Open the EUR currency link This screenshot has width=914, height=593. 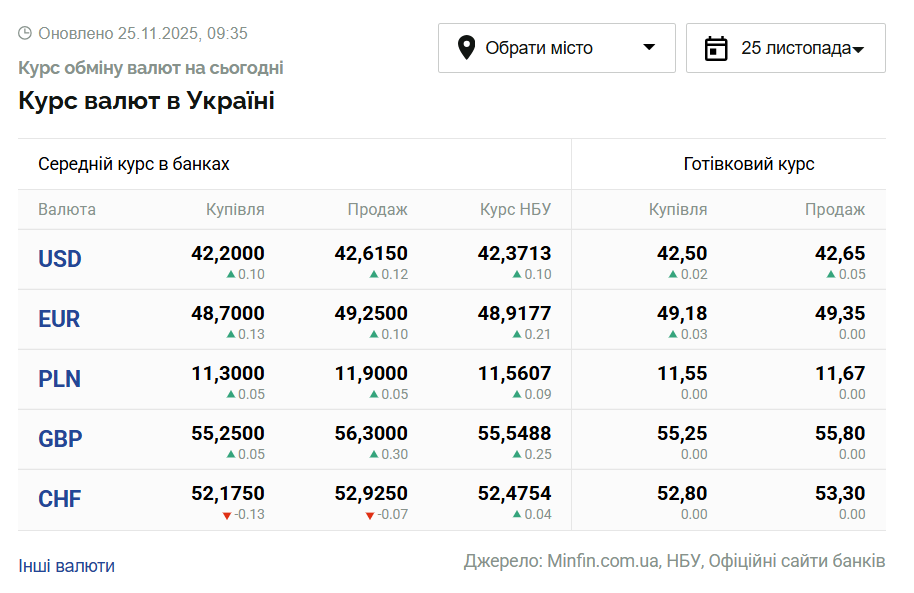[x=59, y=319]
